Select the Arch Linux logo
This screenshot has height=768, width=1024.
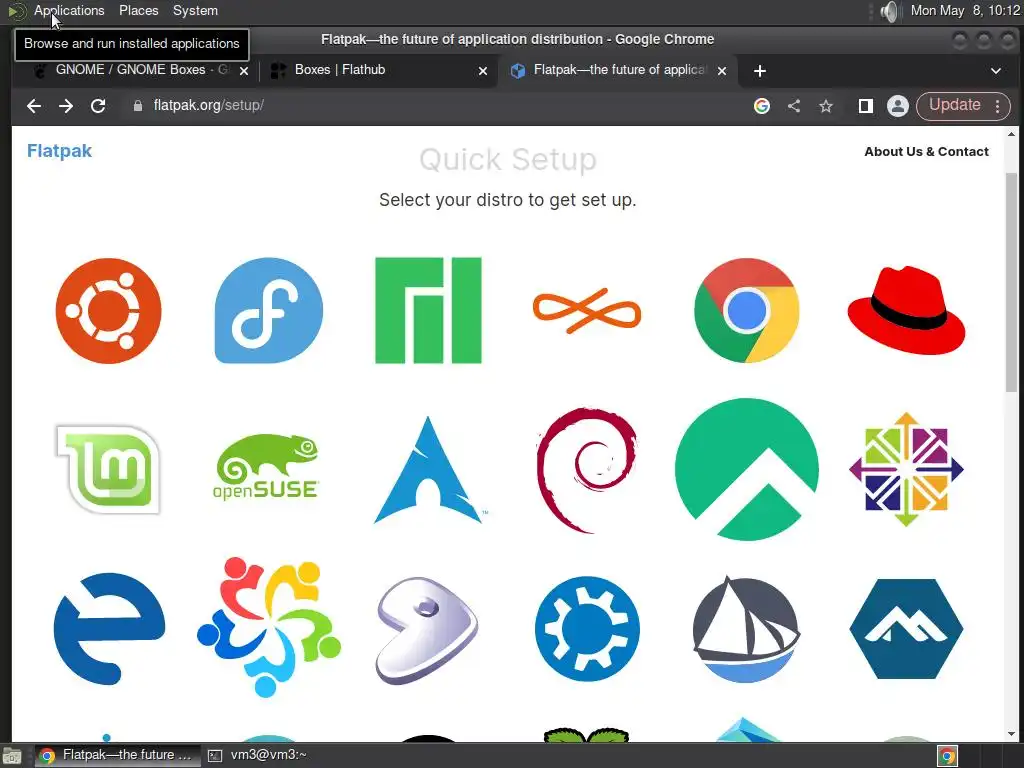pos(428,470)
